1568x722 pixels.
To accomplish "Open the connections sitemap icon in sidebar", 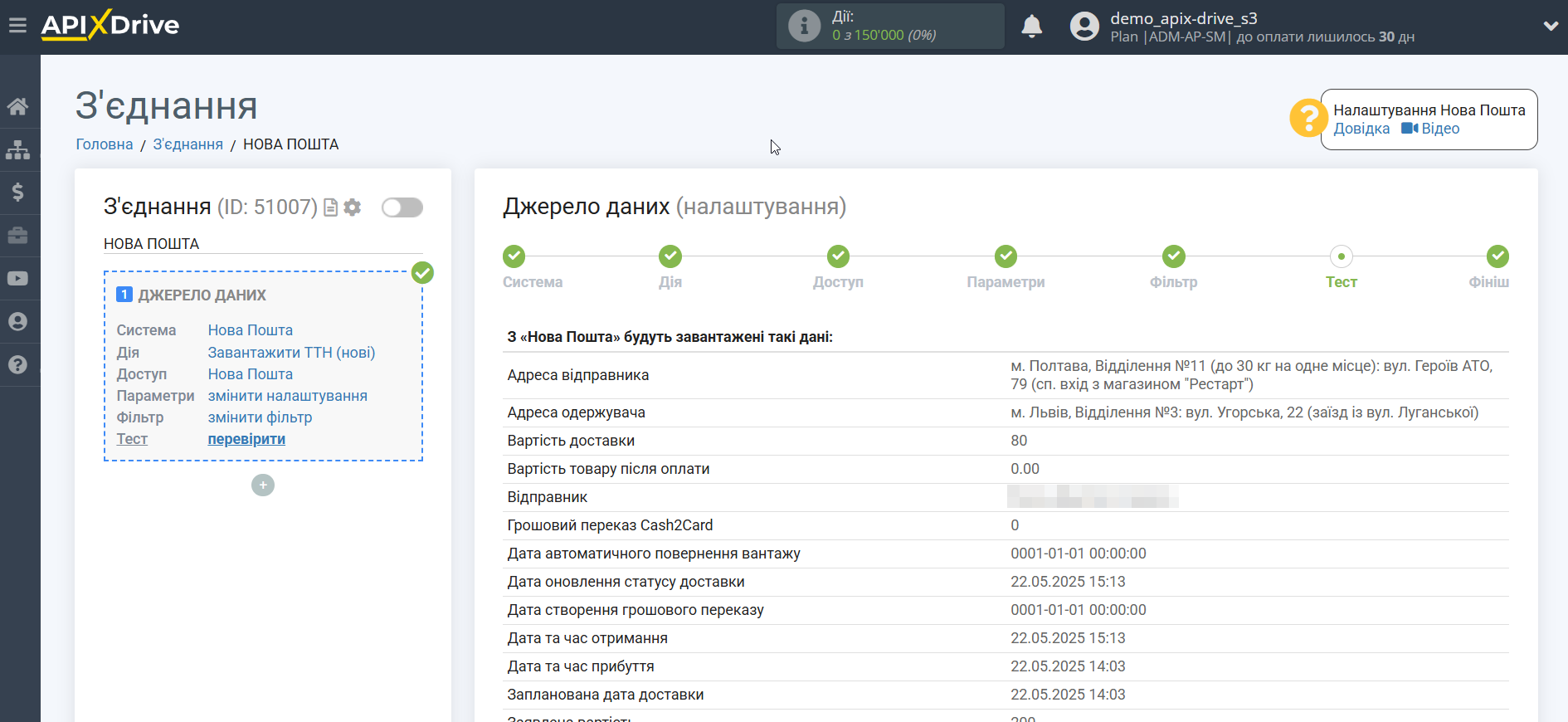I will point(17,150).
